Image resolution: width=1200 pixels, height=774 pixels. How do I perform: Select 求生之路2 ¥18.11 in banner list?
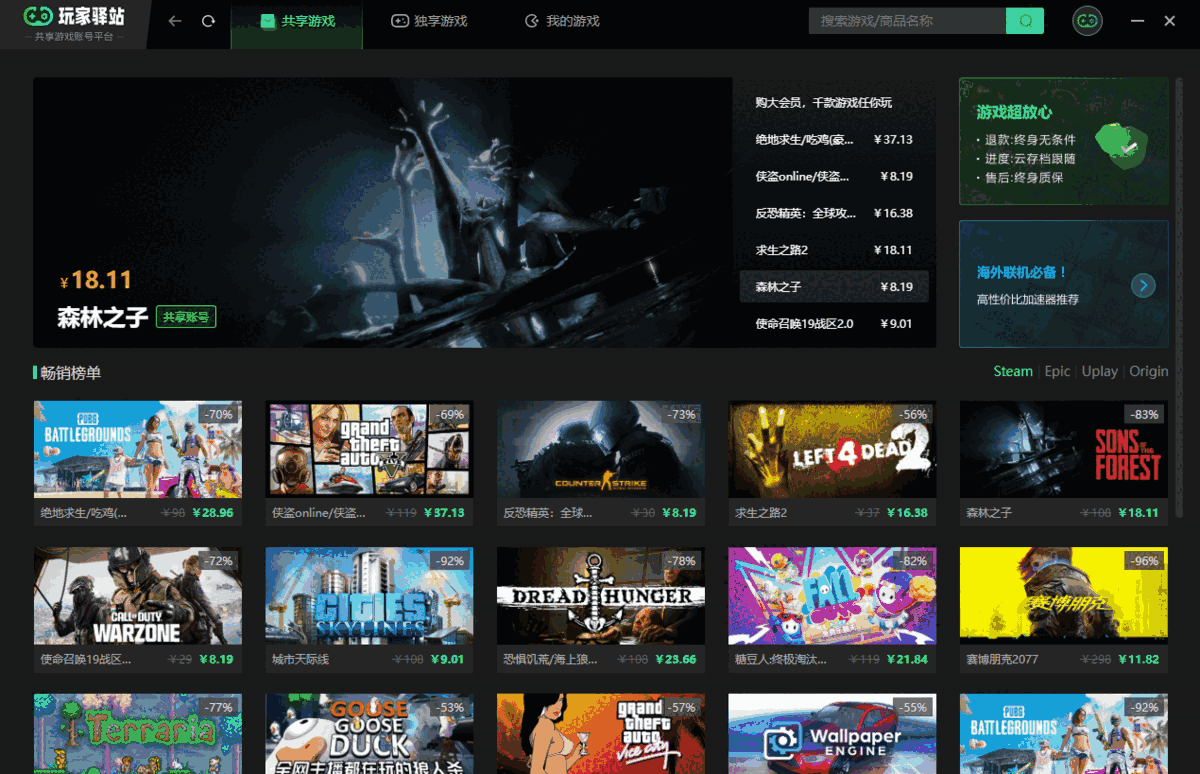coord(834,250)
